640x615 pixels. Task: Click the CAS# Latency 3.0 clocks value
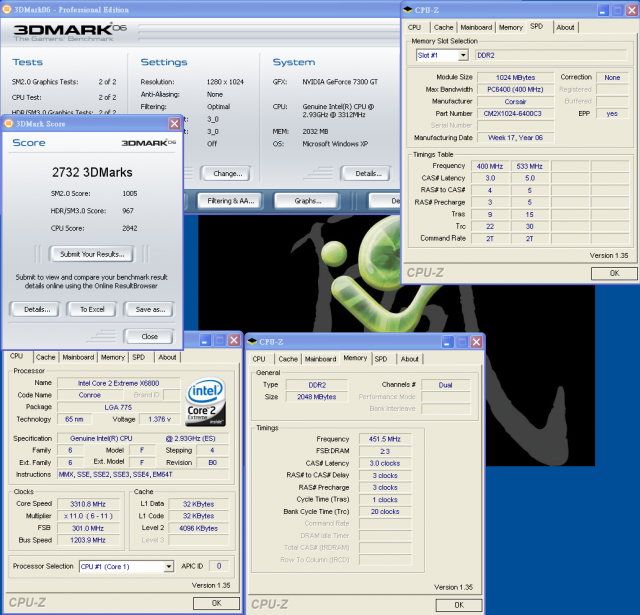click(385, 463)
